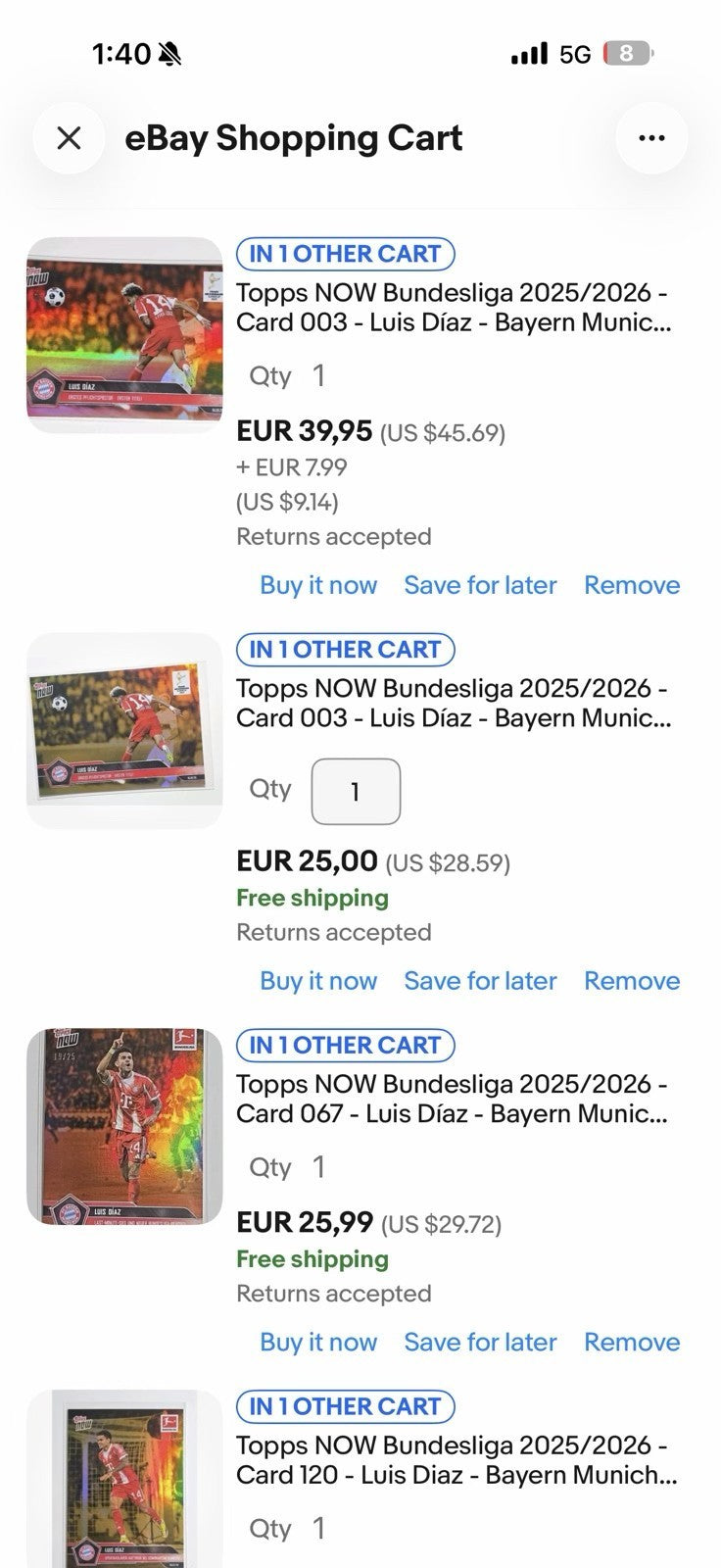Remove the EUR 25,99 Card 067 item
Image resolution: width=721 pixels, height=1568 pixels.
coord(632,1342)
